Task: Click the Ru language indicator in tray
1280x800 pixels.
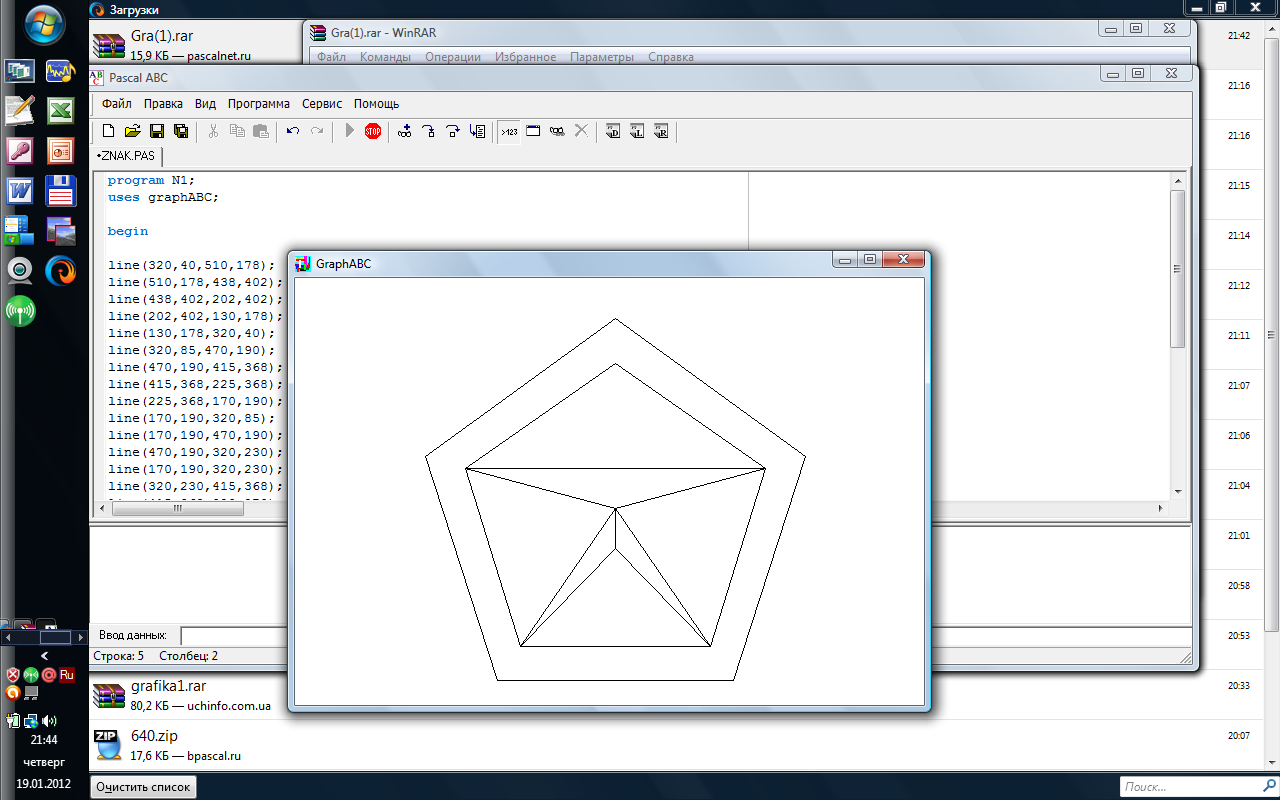Action: [x=67, y=675]
